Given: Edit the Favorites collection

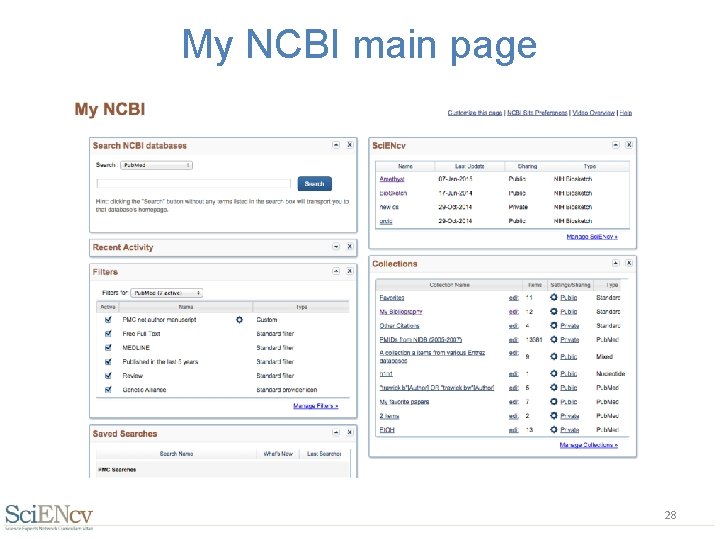Looking at the screenshot, I should point(514,298).
